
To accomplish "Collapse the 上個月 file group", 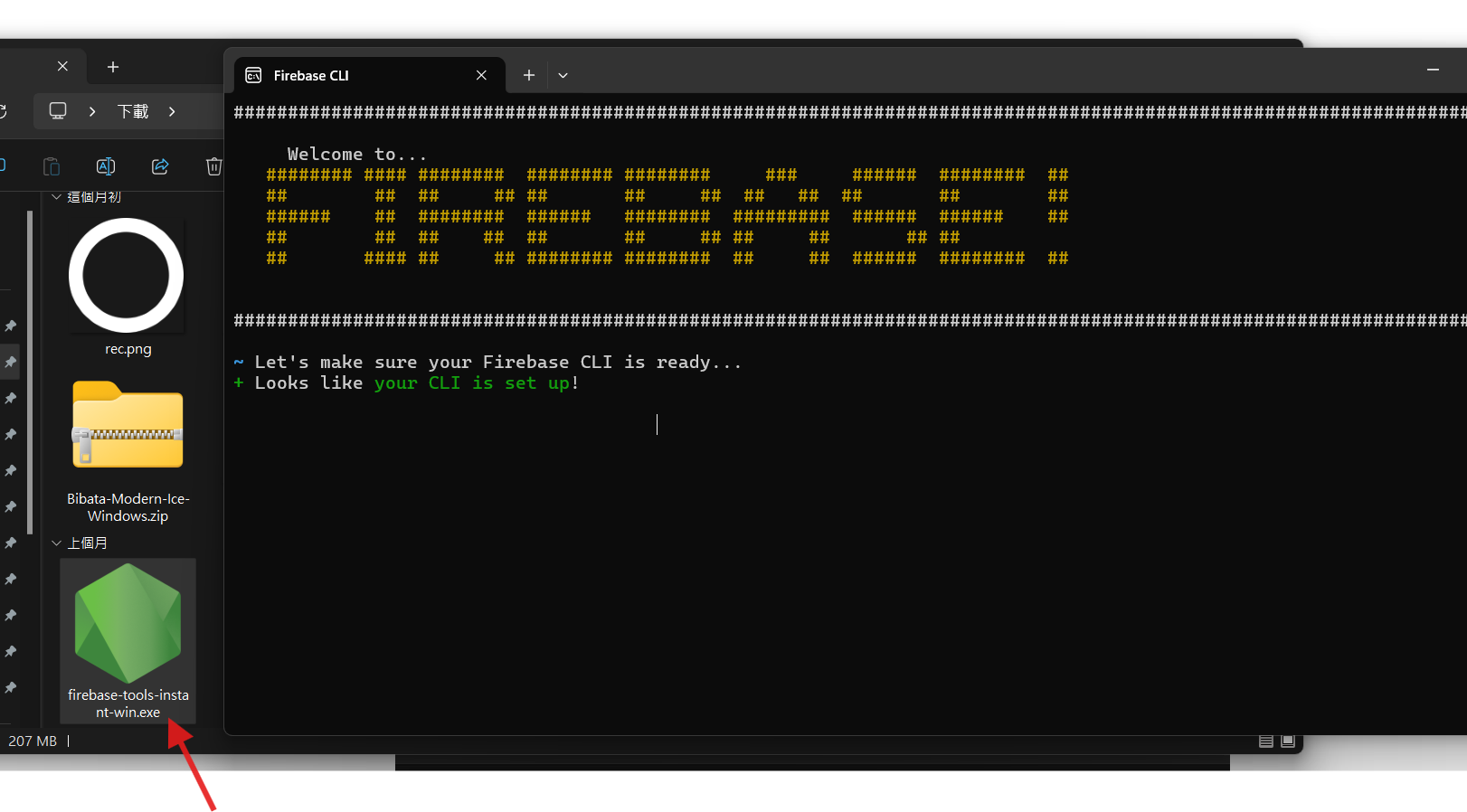I will (56, 543).
